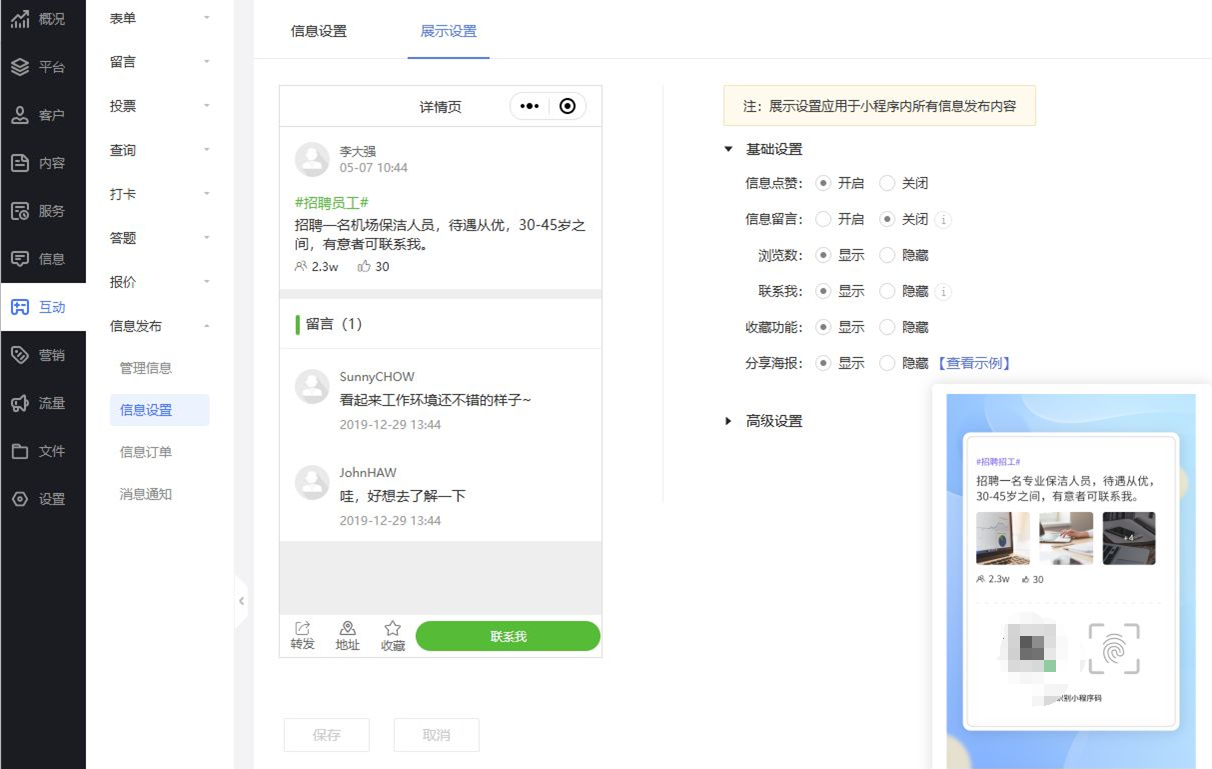Click the green 联系我 button
Image resolution: width=1212 pixels, height=769 pixels.
pos(508,636)
